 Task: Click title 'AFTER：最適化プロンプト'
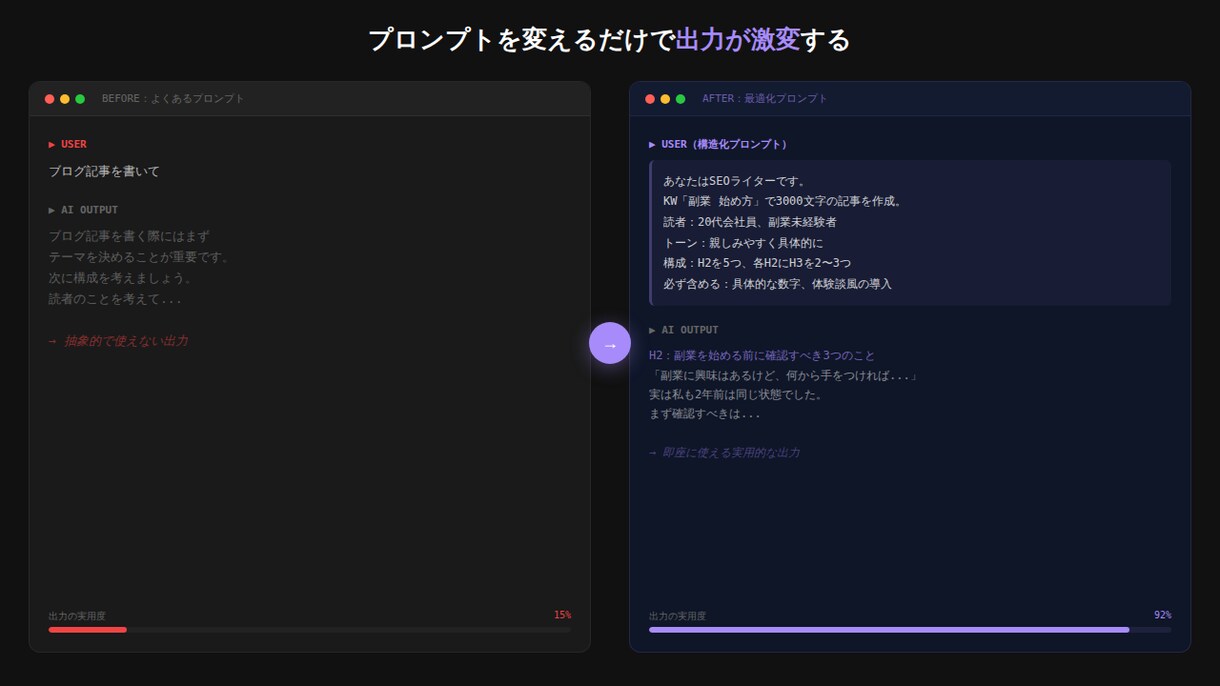[765, 99]
